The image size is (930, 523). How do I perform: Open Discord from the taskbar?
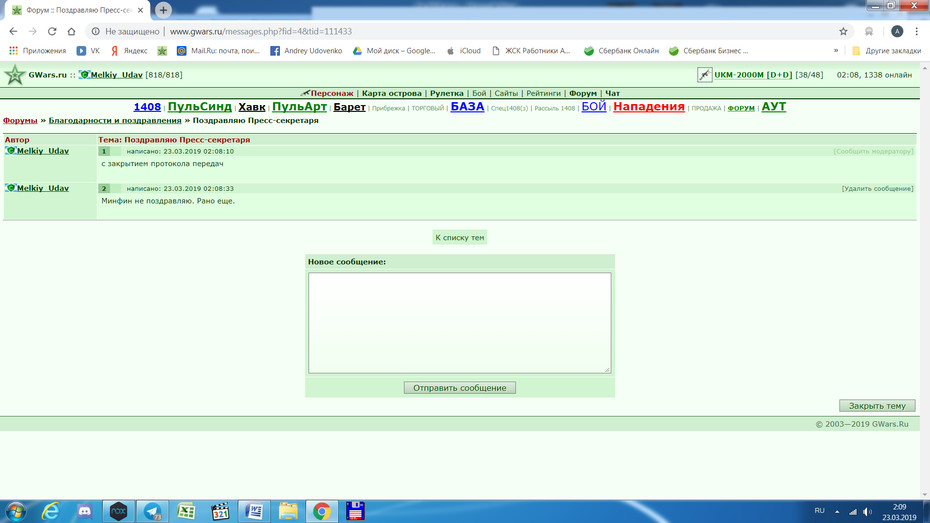pos(85,511)
